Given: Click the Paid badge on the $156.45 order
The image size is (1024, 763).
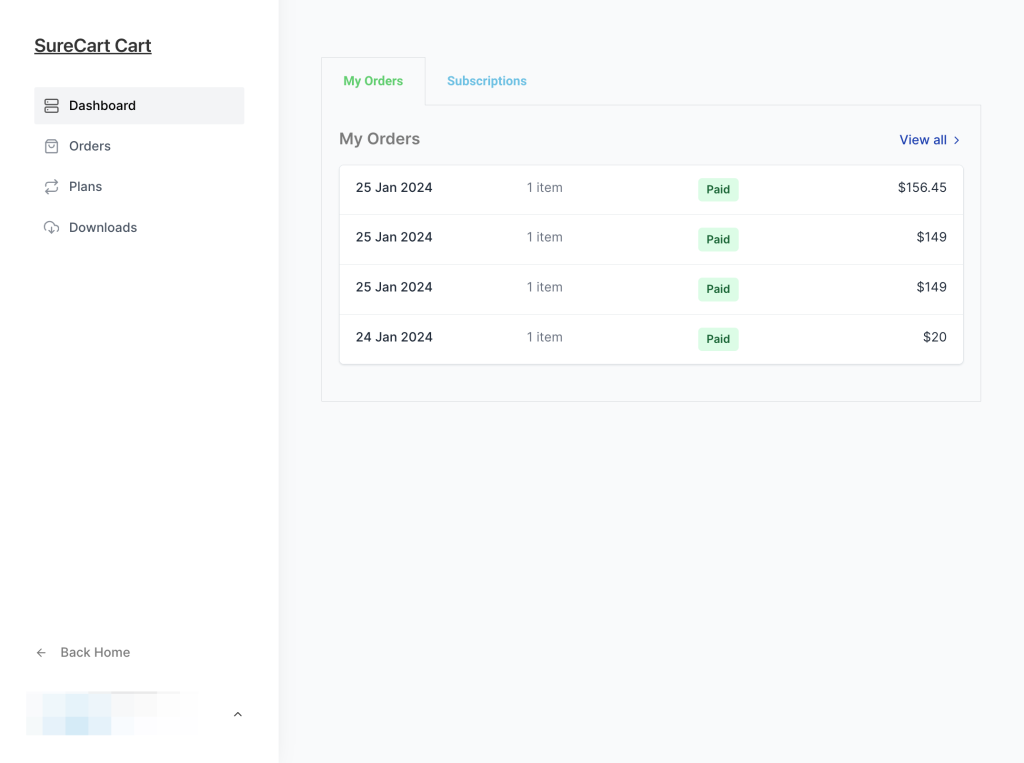Looking at the screenshot, I should click(x=718, y=189).
